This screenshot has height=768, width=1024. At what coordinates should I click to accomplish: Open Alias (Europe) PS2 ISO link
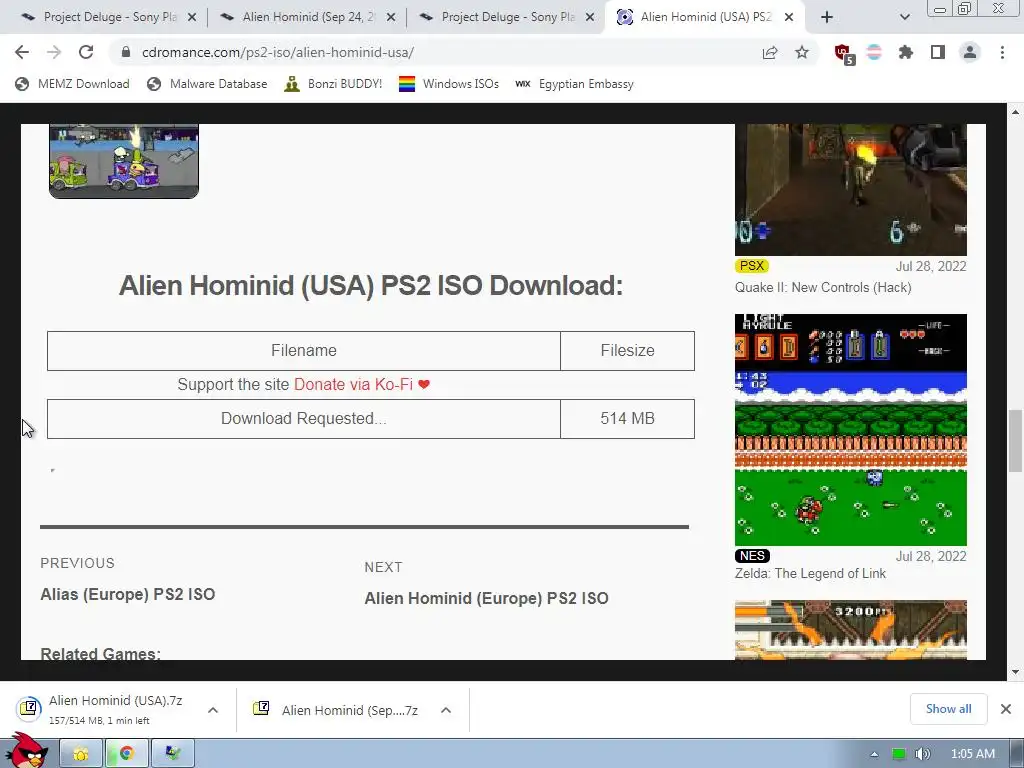(x=127, y=594)
